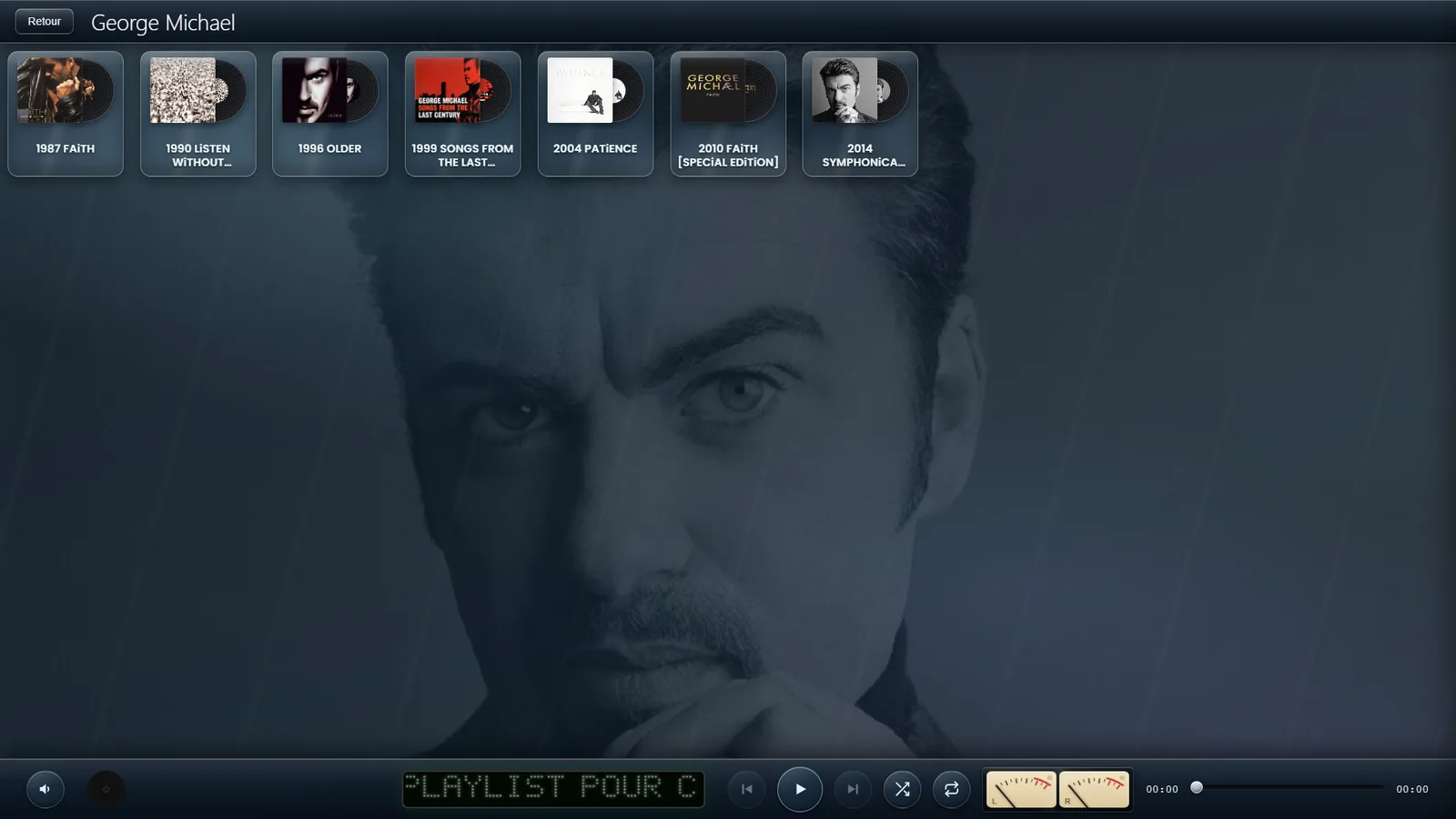Choose the 2004 Patience album

click(x=595, y=114)
